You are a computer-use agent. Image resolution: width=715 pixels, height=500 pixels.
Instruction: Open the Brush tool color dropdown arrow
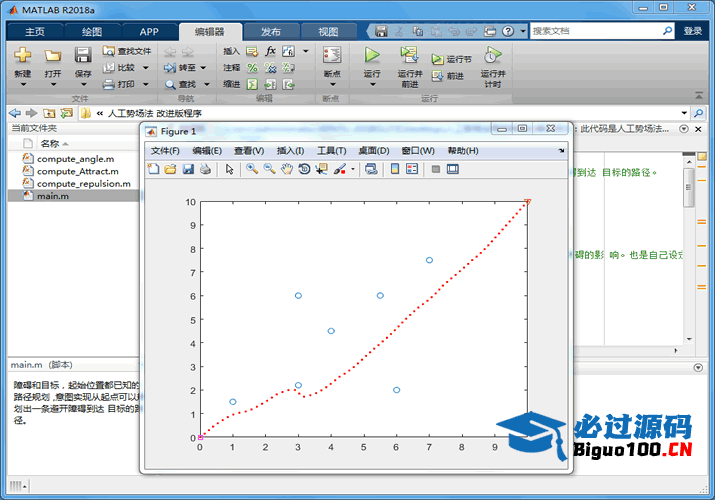[x=353, y=169]
